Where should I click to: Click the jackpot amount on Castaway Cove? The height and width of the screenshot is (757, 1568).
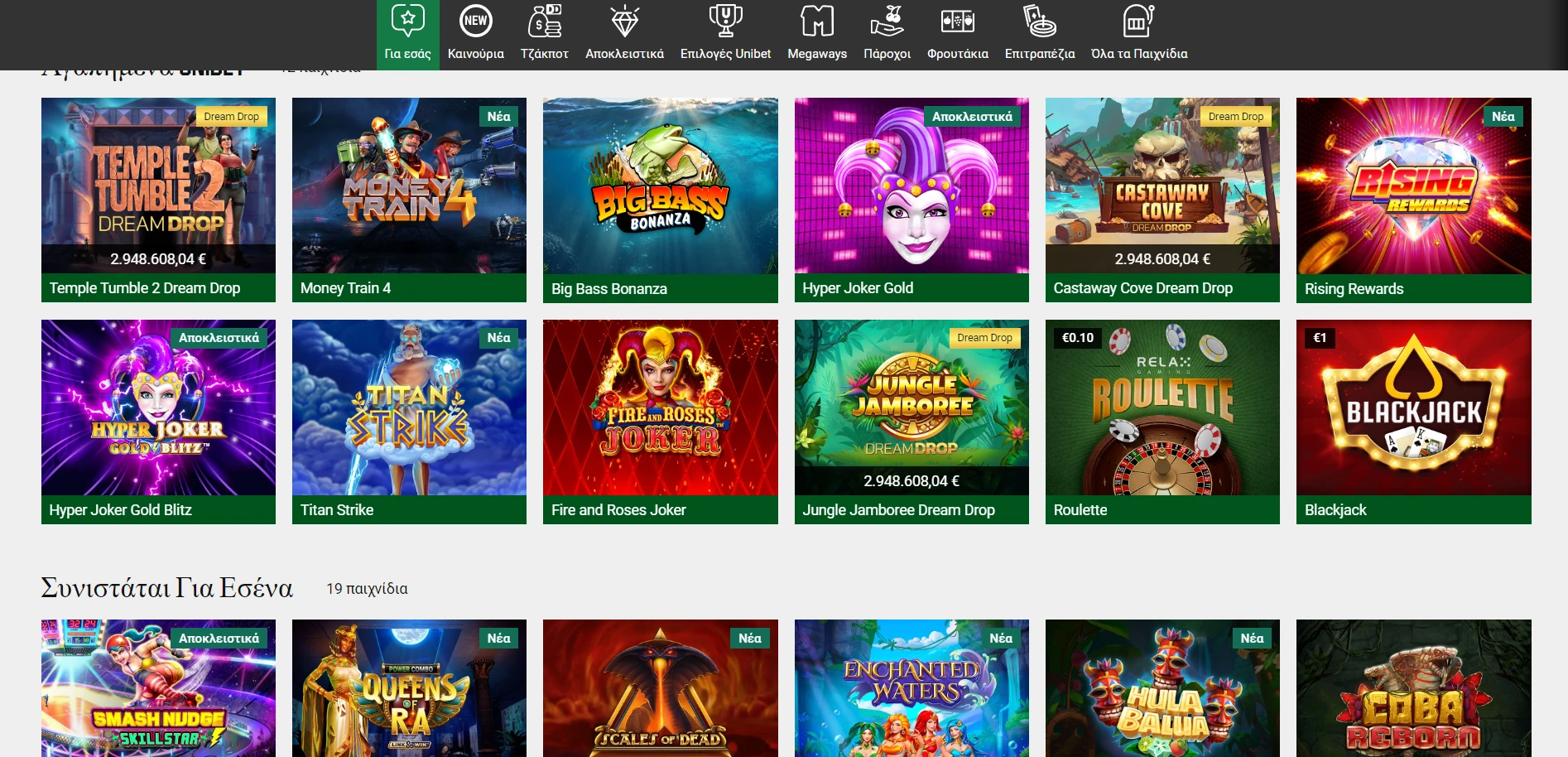[x=1162, y=259]
